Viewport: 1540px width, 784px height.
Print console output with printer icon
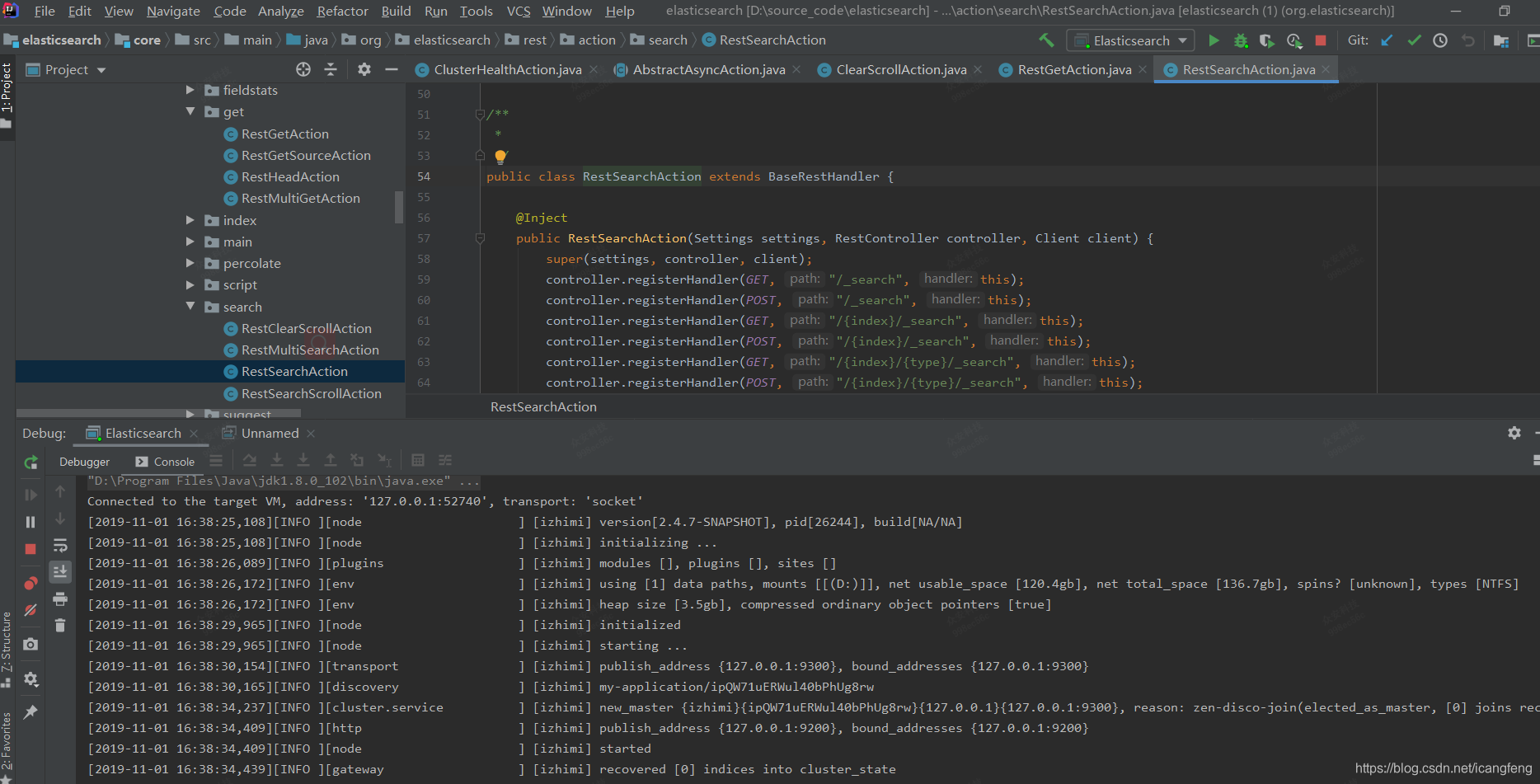60,599
